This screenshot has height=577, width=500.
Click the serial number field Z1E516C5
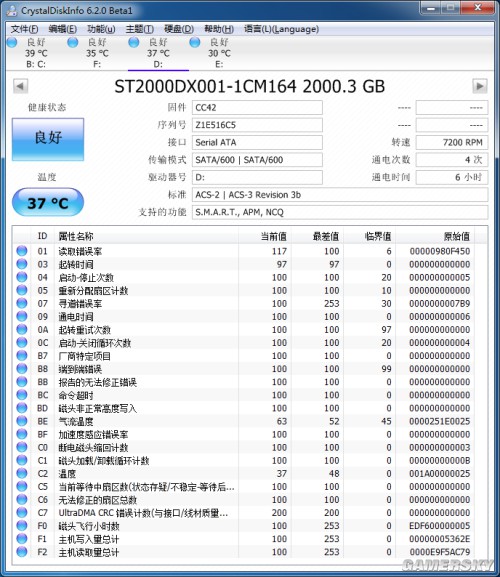coord(257,125)
